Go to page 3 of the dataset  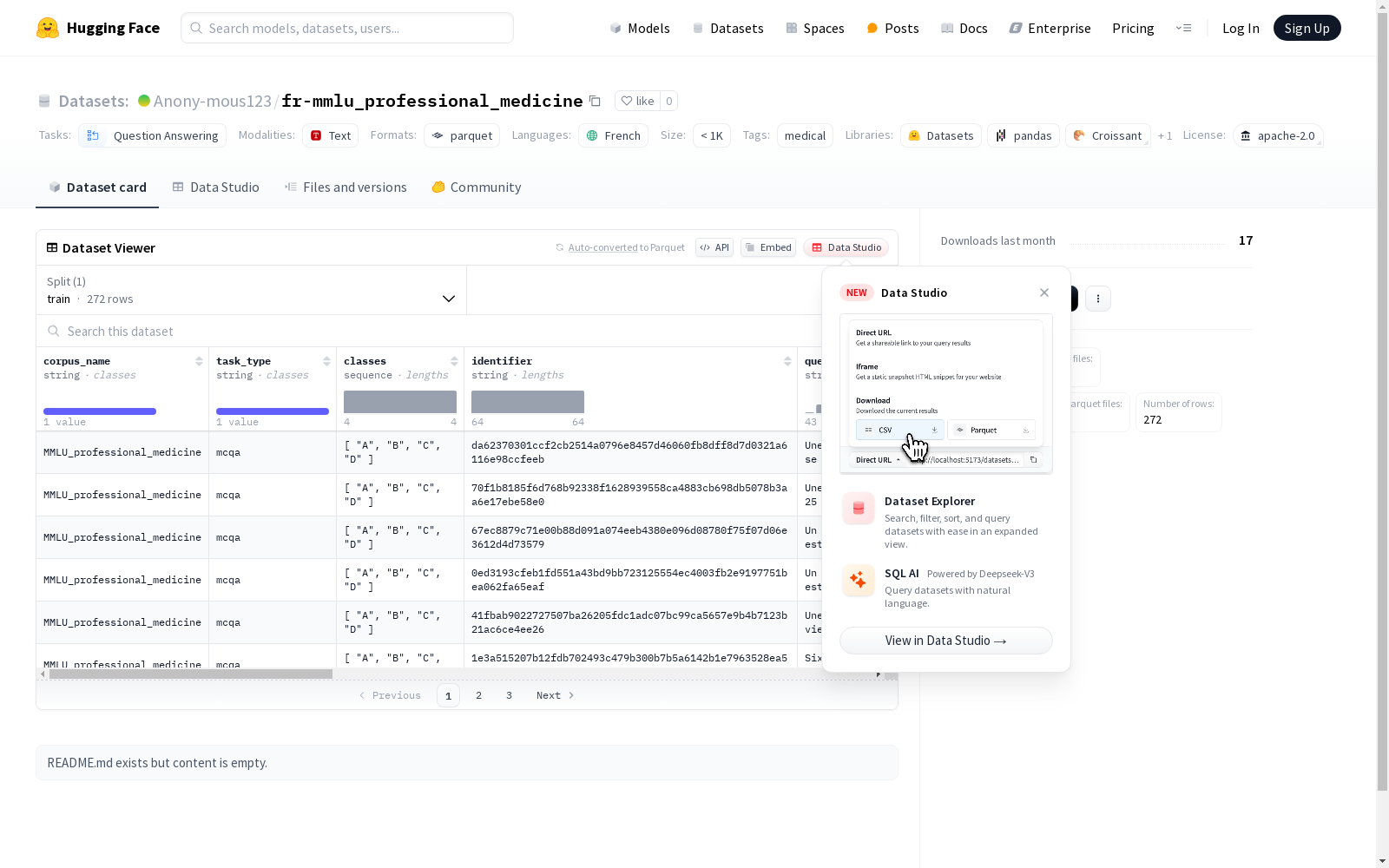click(509, 695)
